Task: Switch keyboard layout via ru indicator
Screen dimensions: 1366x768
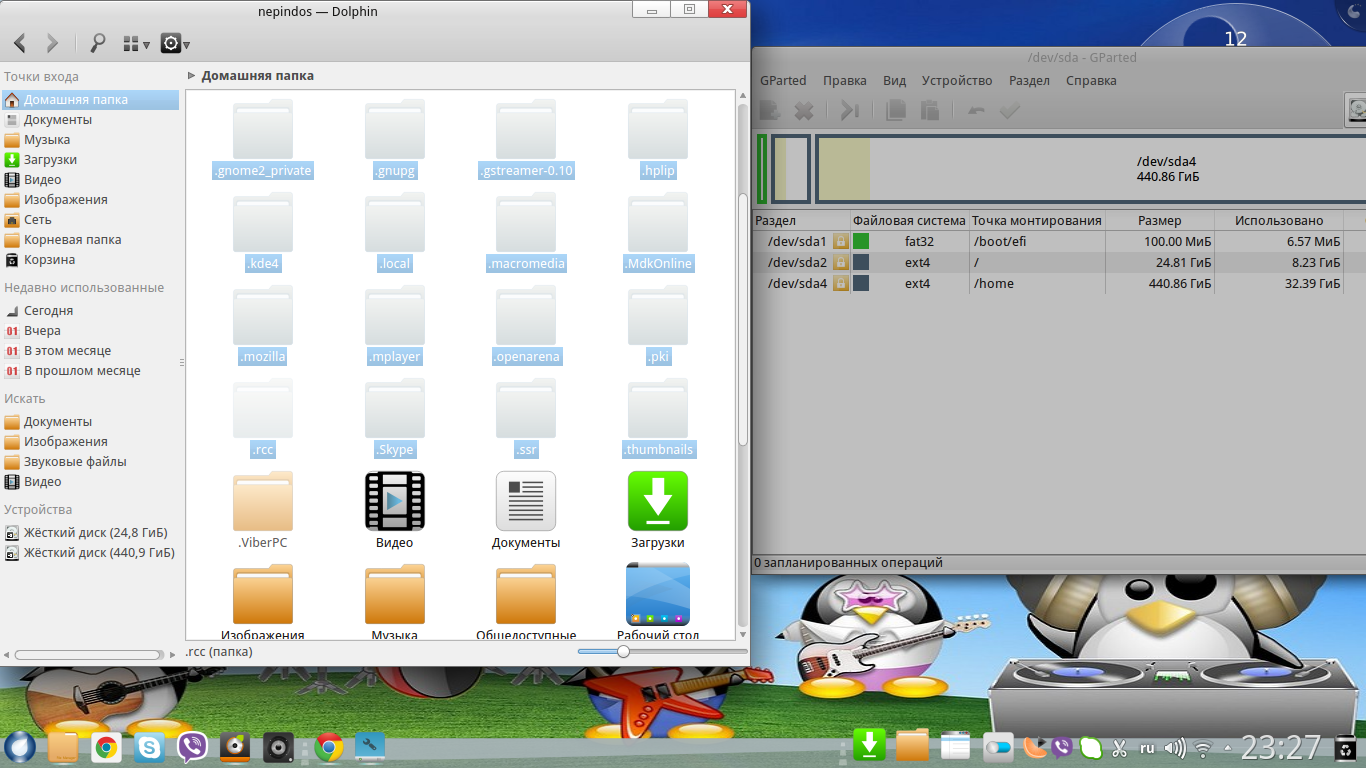Action: (1147, 747)
